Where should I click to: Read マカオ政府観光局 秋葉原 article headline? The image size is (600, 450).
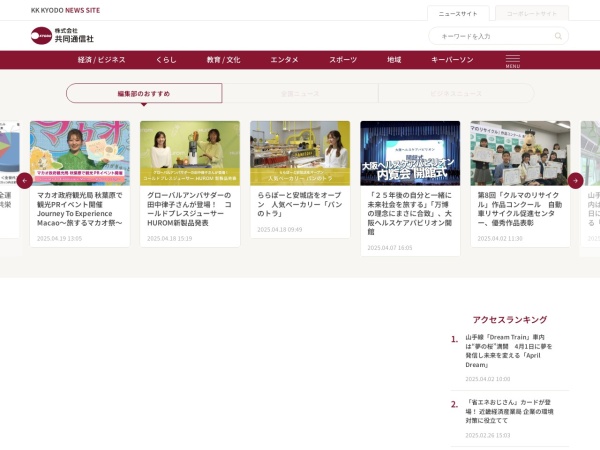point(80,209)
